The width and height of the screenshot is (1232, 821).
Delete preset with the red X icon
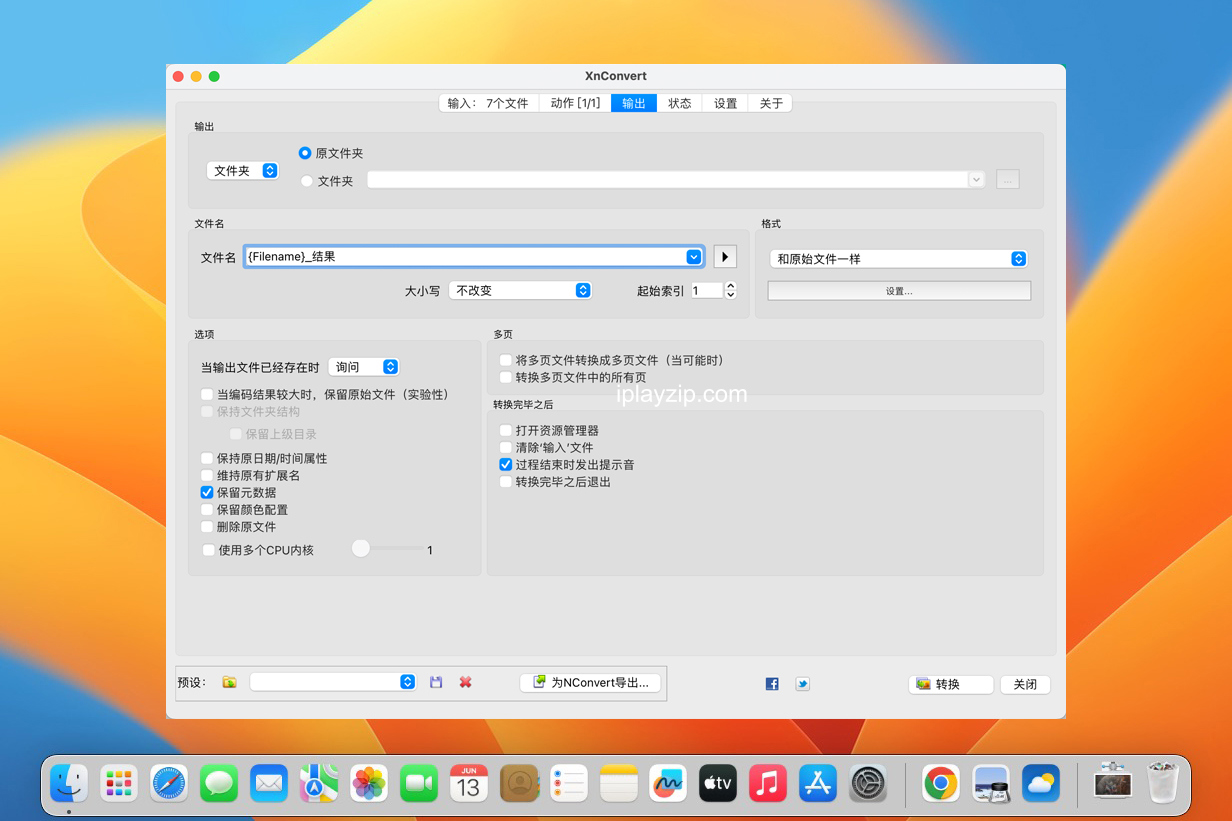[x=465, y=682]
